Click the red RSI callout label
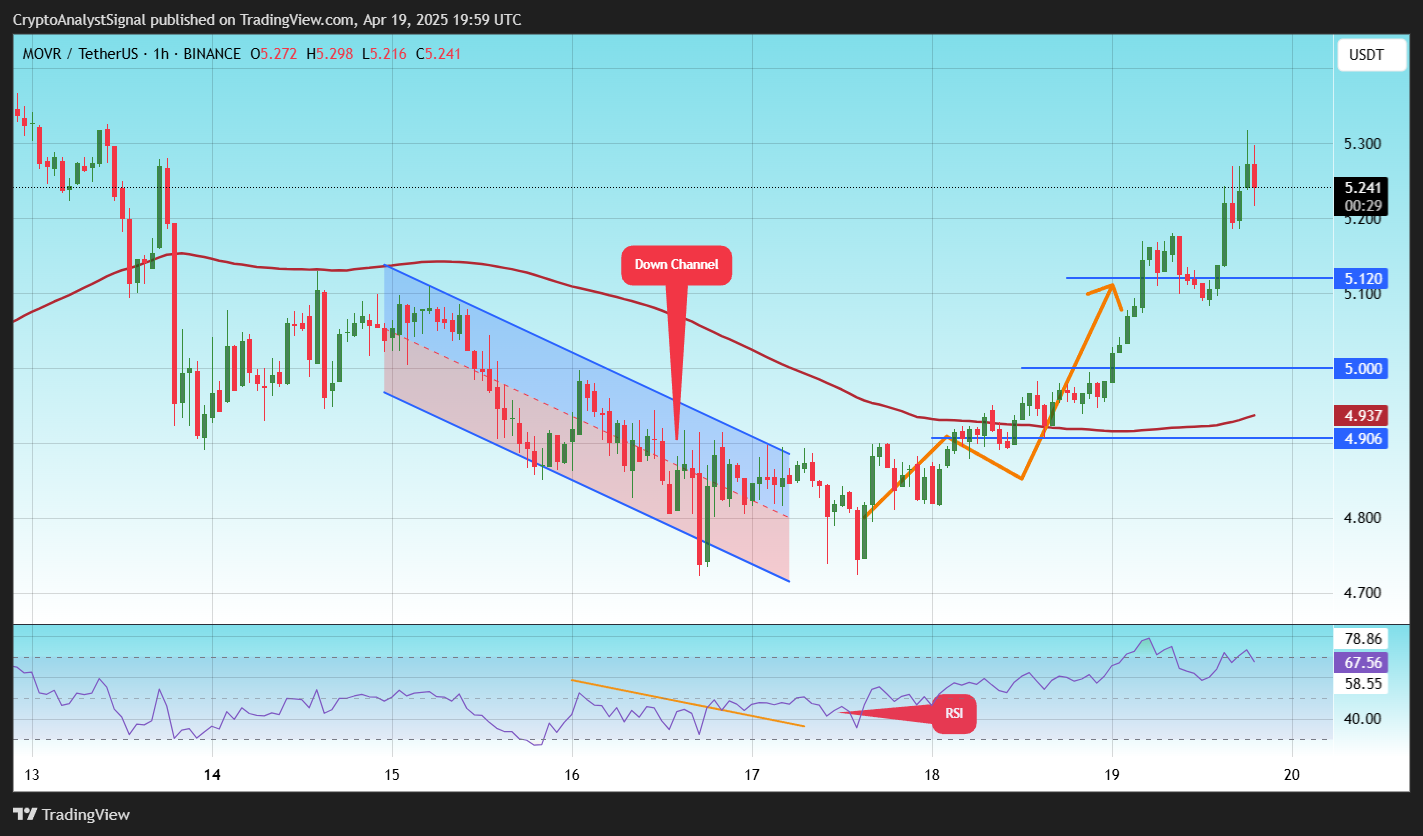Viewport: 1423px width, 836px height. coord(954,714)
